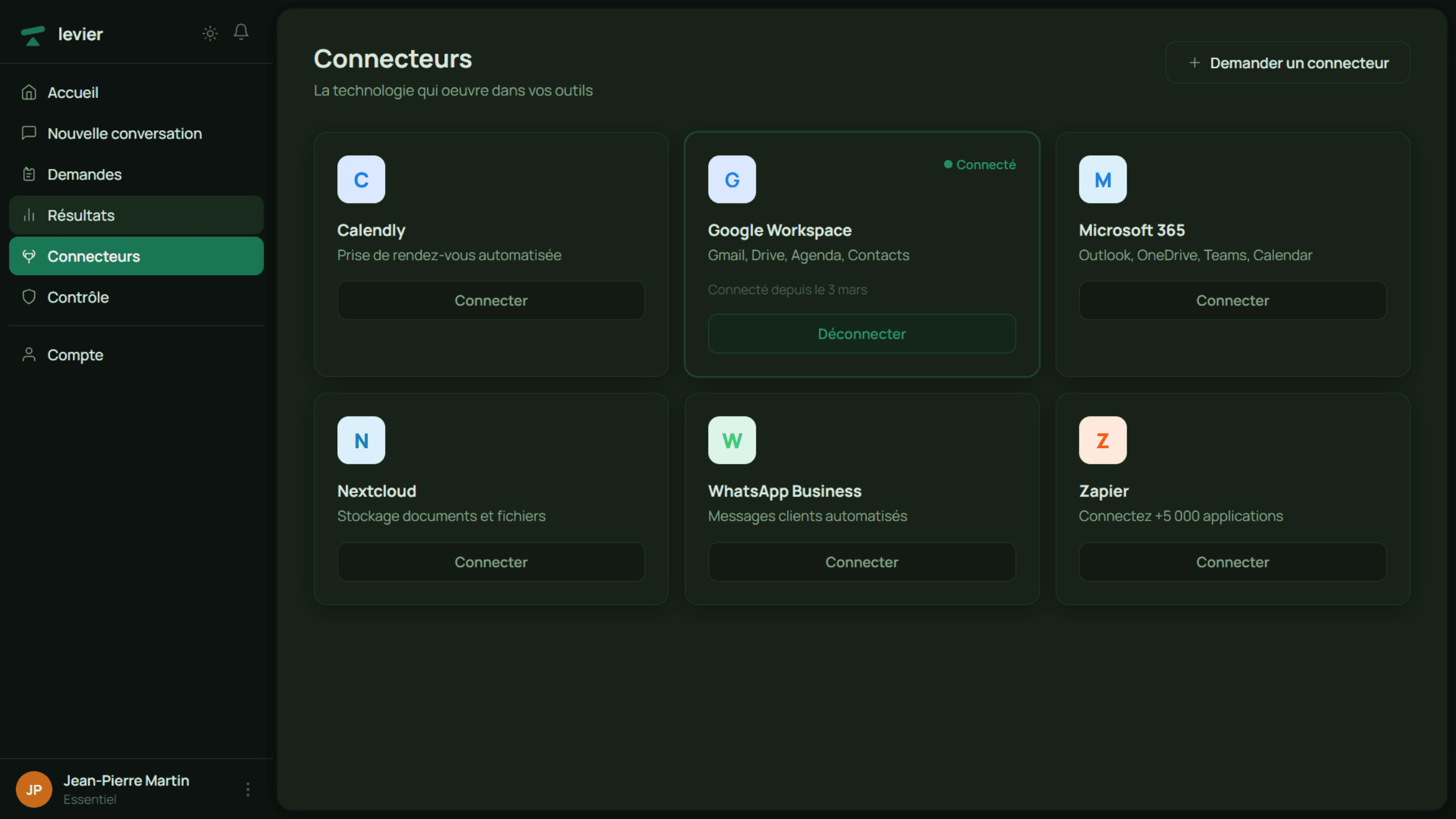
Task: Click the Calendly card title
Action: click(371, 230)
